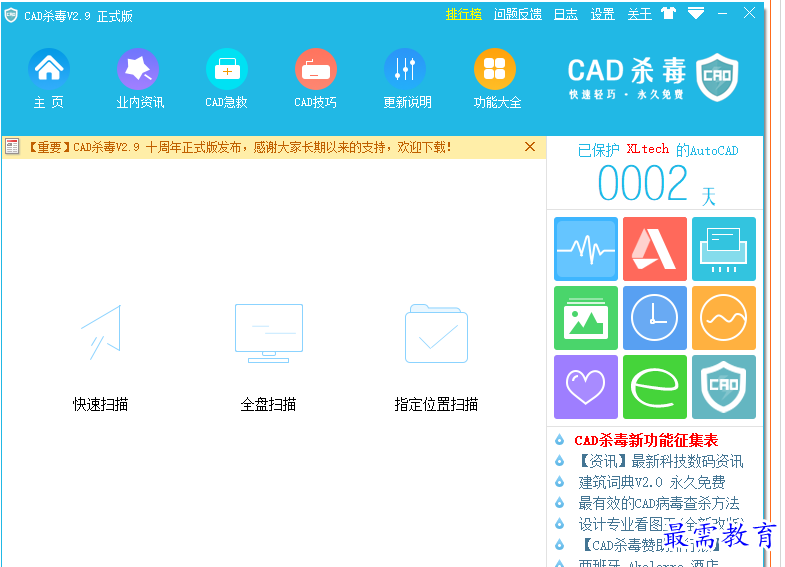Open the CAD急救 first-aid kit icon
The height and width of the screenshot is (567, 785).
pyautogui.click(x=227, y=69)
